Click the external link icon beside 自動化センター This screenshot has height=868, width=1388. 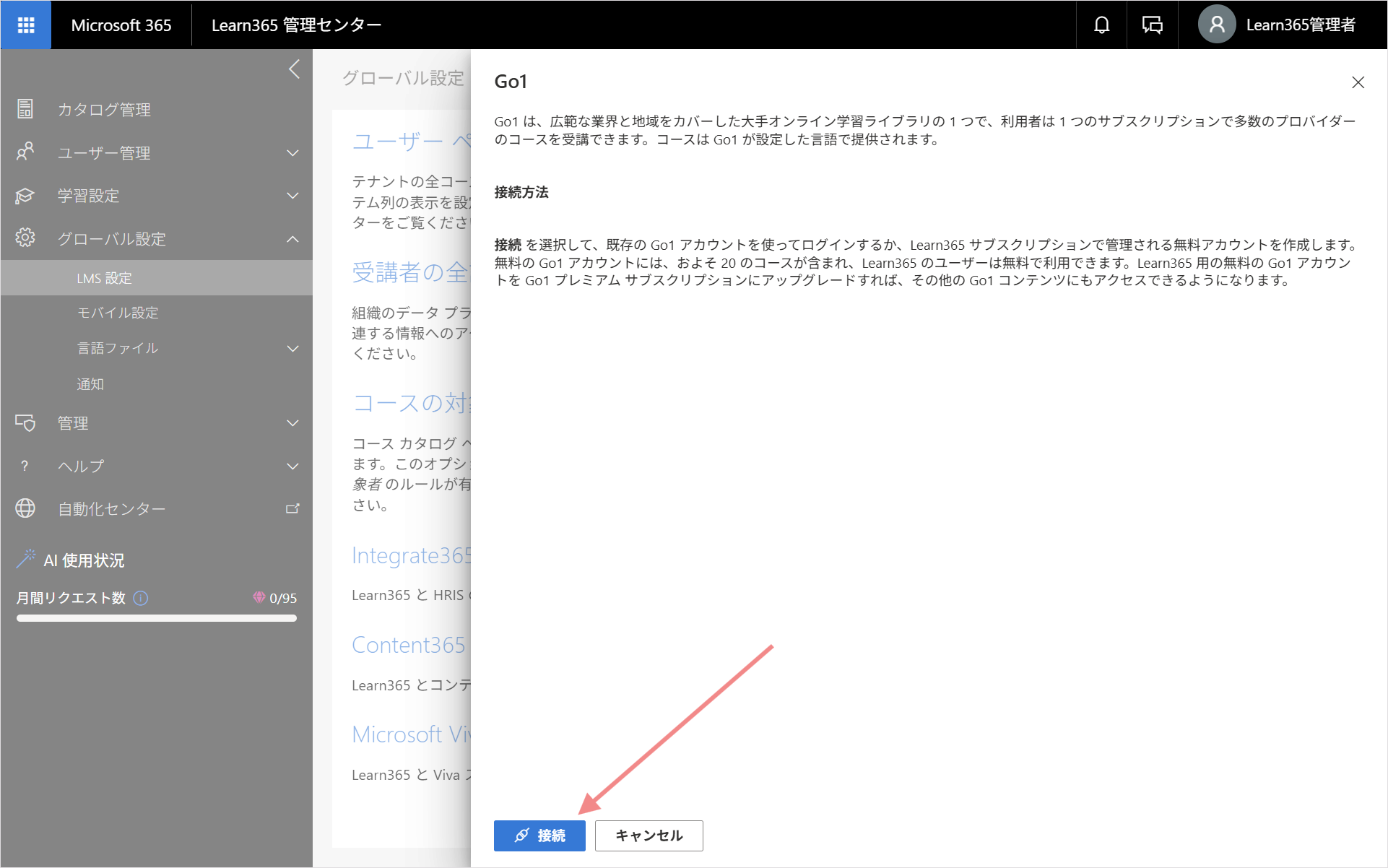coord(292,509)
